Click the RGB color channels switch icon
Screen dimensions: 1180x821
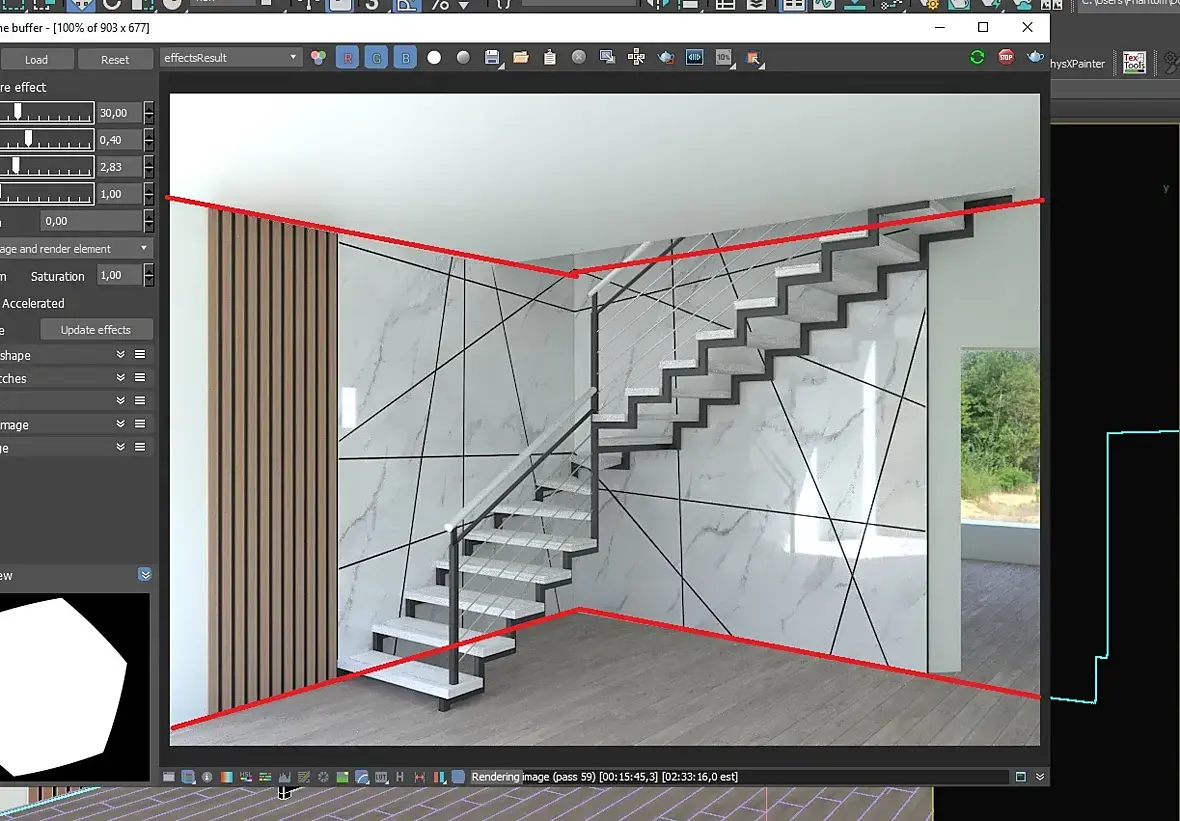pos(318,58)
